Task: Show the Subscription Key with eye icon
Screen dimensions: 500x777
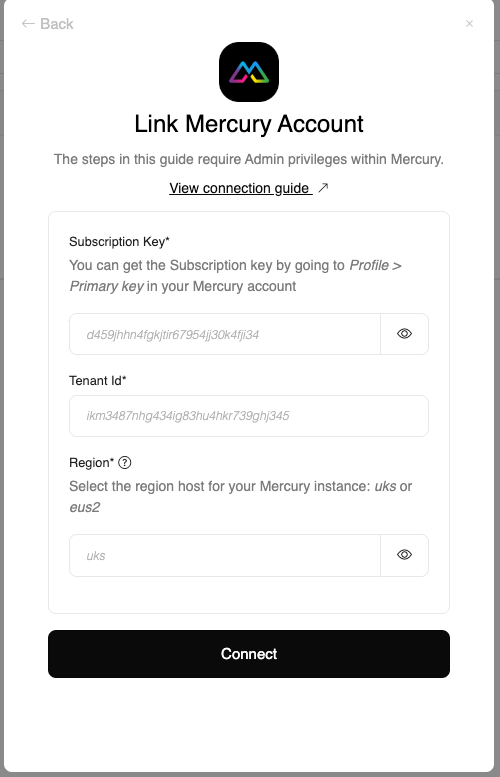Action: [404, 334]
